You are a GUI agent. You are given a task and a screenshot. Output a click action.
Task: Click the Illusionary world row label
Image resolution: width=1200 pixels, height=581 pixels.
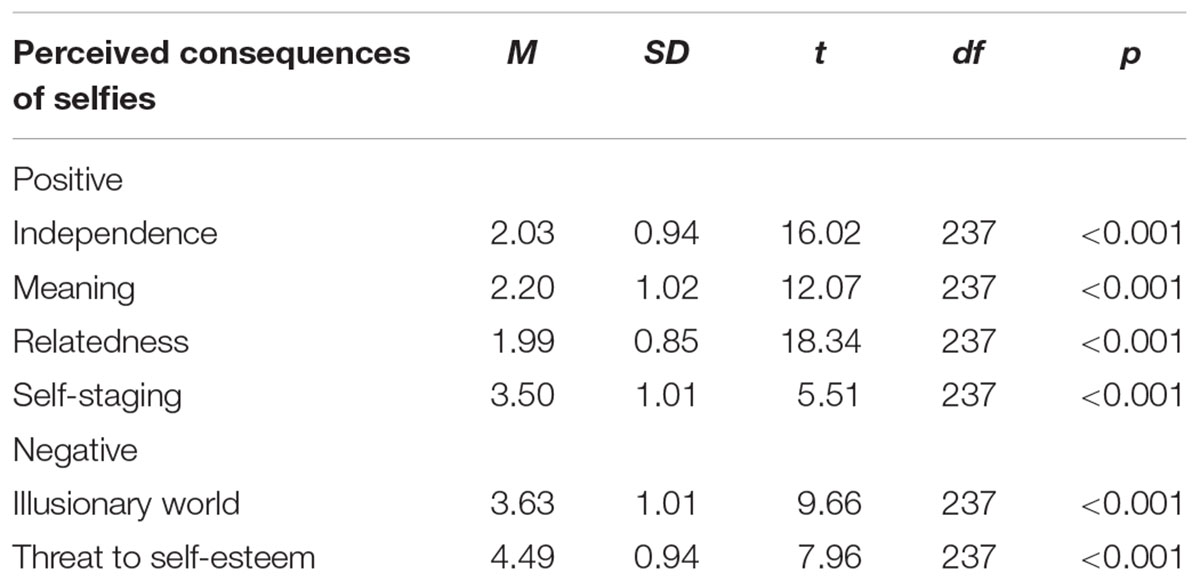coord(126,503)
